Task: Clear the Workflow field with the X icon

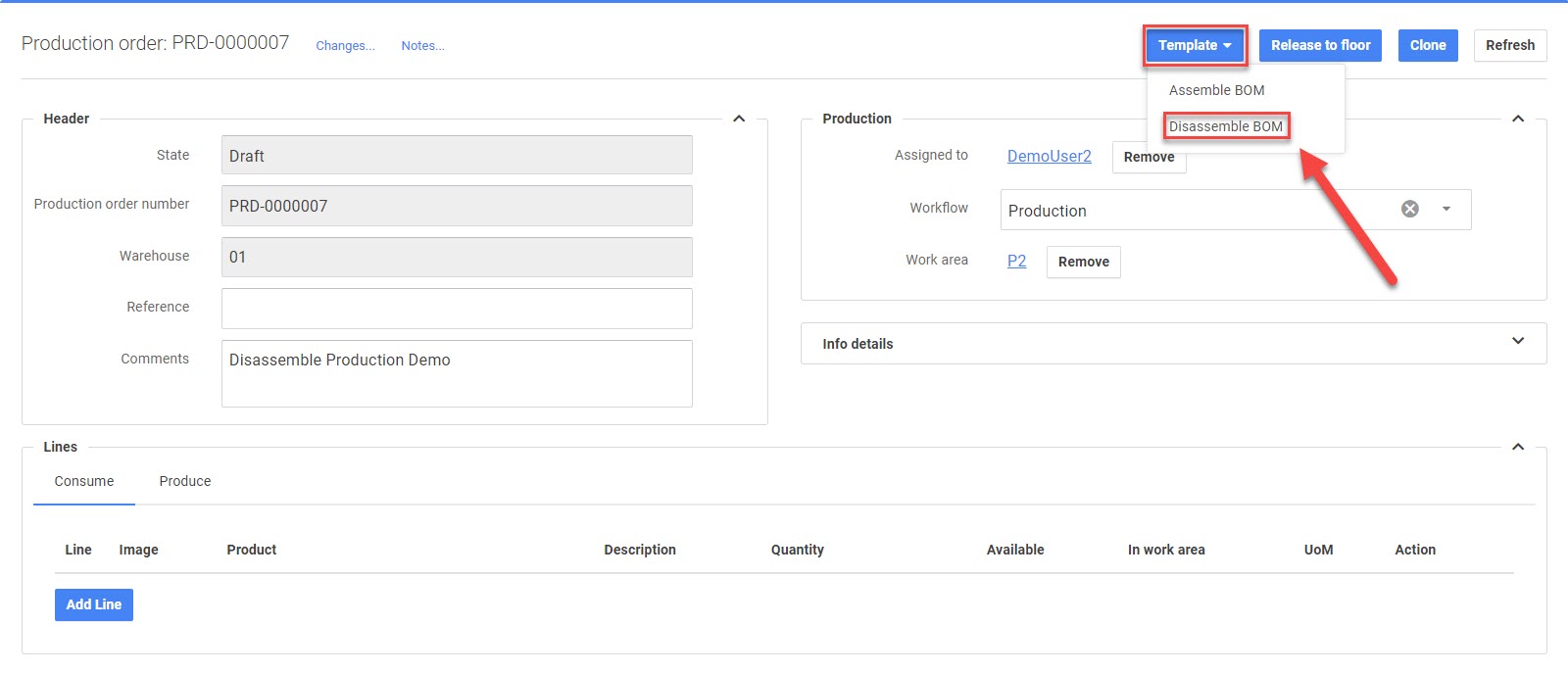Action: pos(1409,209)
